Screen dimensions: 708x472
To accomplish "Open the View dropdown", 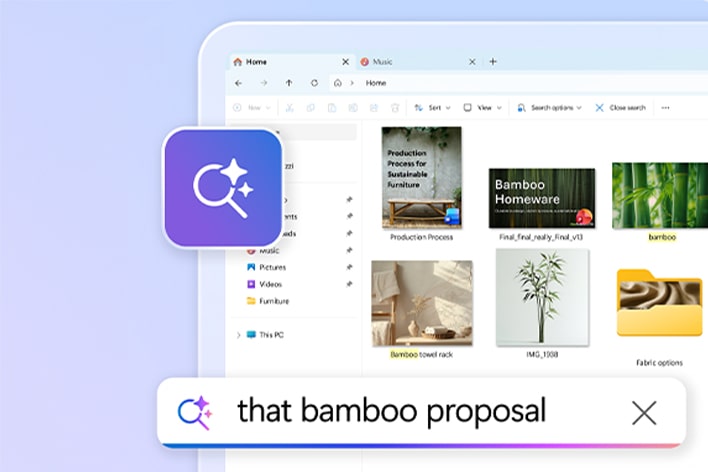I will click(483, 107).
